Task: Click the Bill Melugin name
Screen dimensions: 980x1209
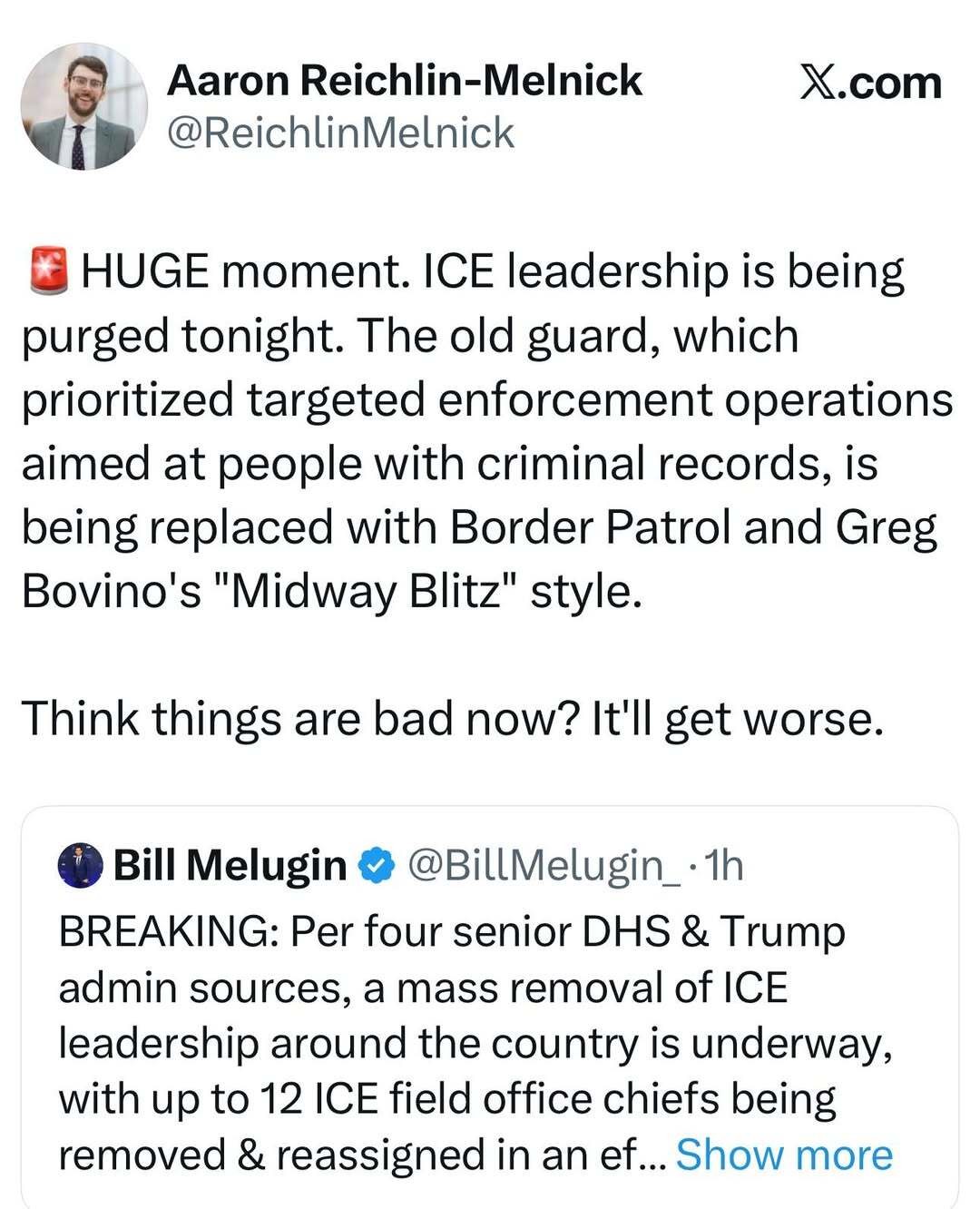Action: coord(230,865)
